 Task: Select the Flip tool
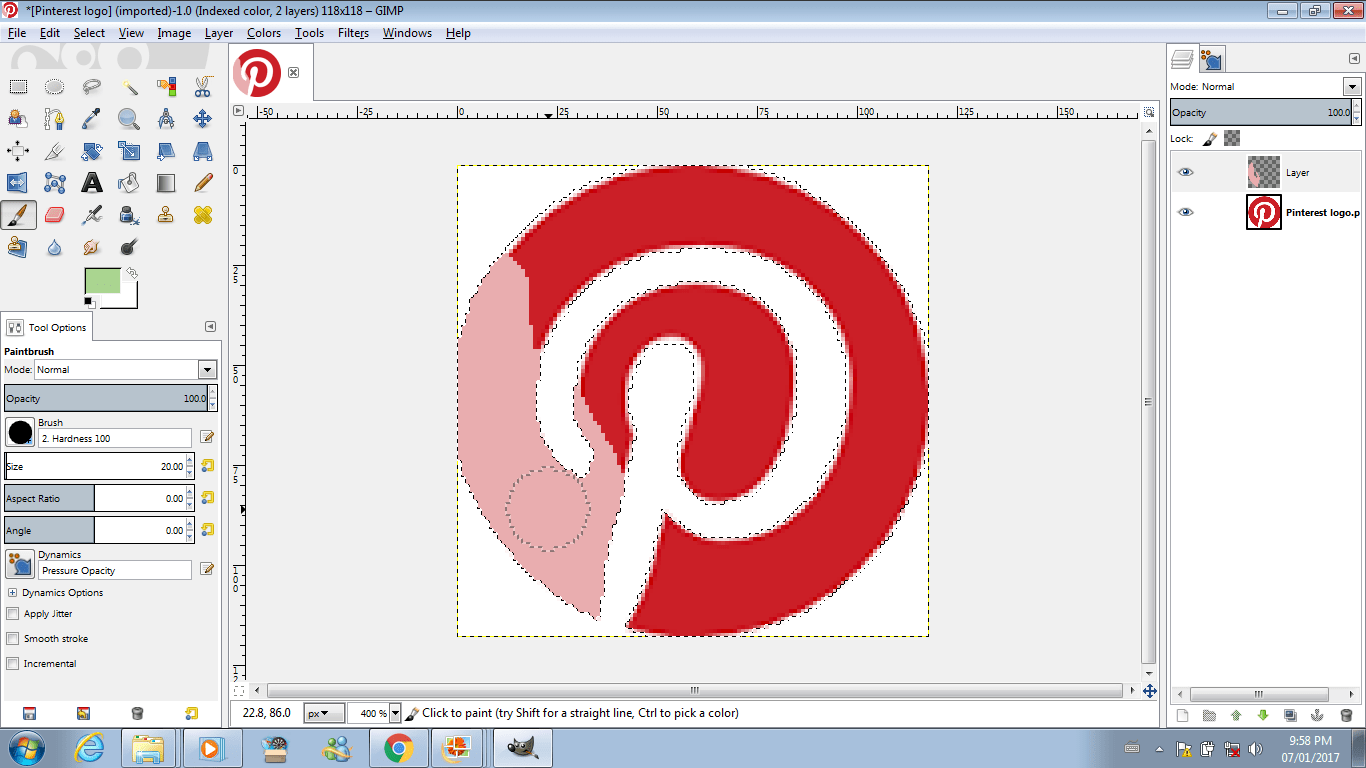tap(18, 183)
